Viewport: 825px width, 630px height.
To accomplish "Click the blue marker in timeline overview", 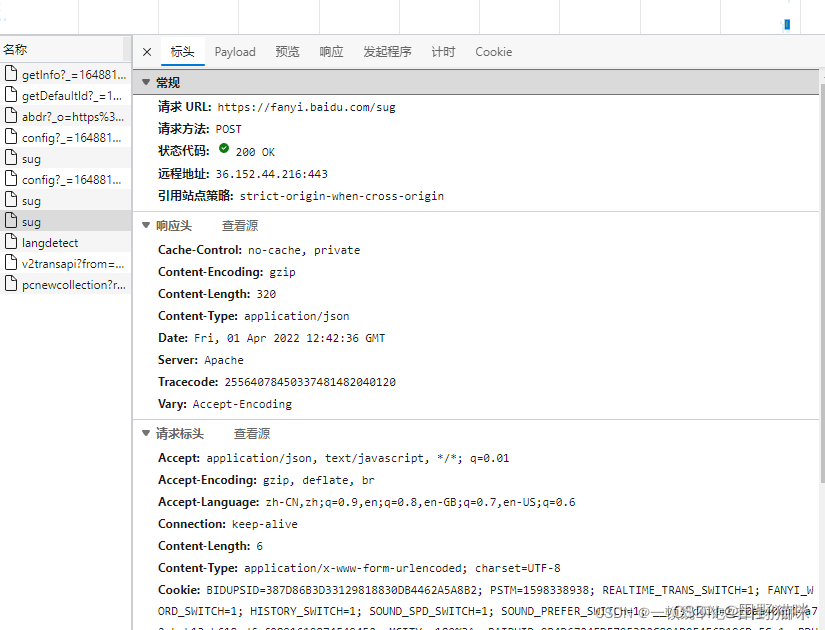I will tap(787, 24).
